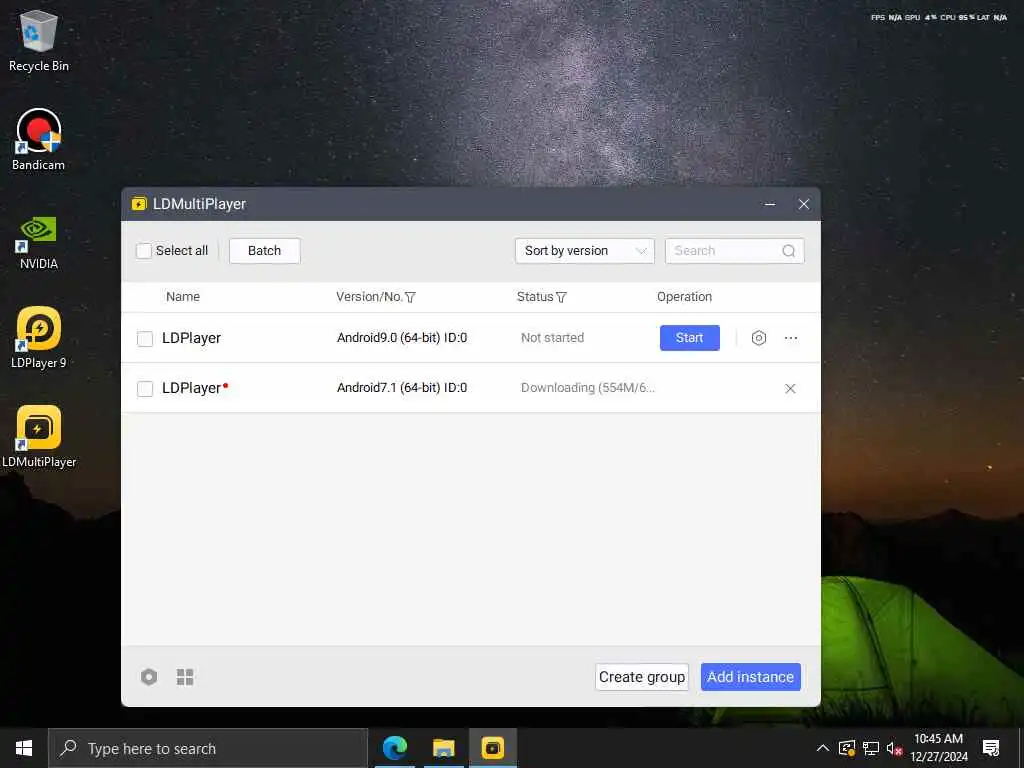
Task: Click the Downloading (554M/6... status text
Action: (x=588, y=388)
